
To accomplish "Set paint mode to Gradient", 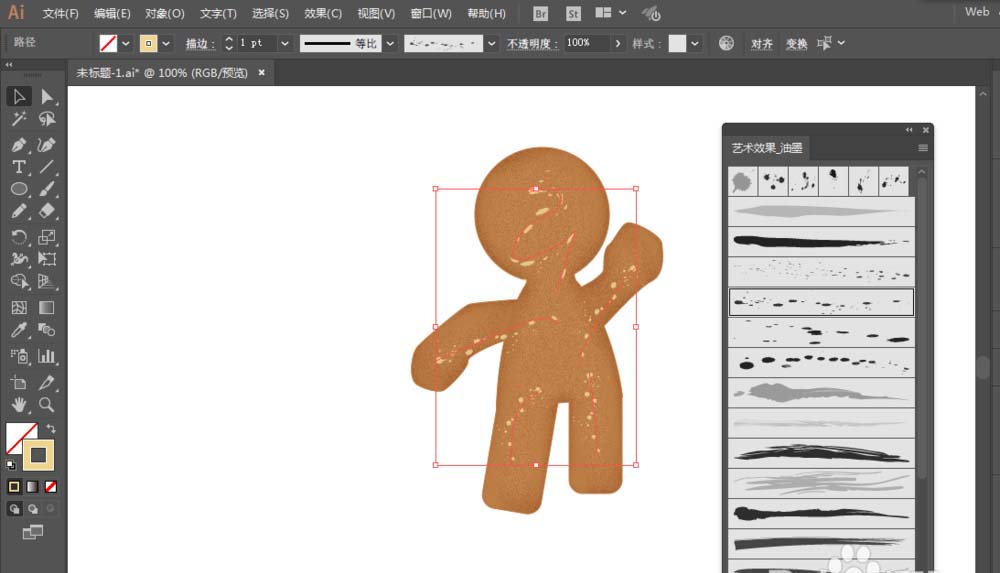I will (32, 487).
